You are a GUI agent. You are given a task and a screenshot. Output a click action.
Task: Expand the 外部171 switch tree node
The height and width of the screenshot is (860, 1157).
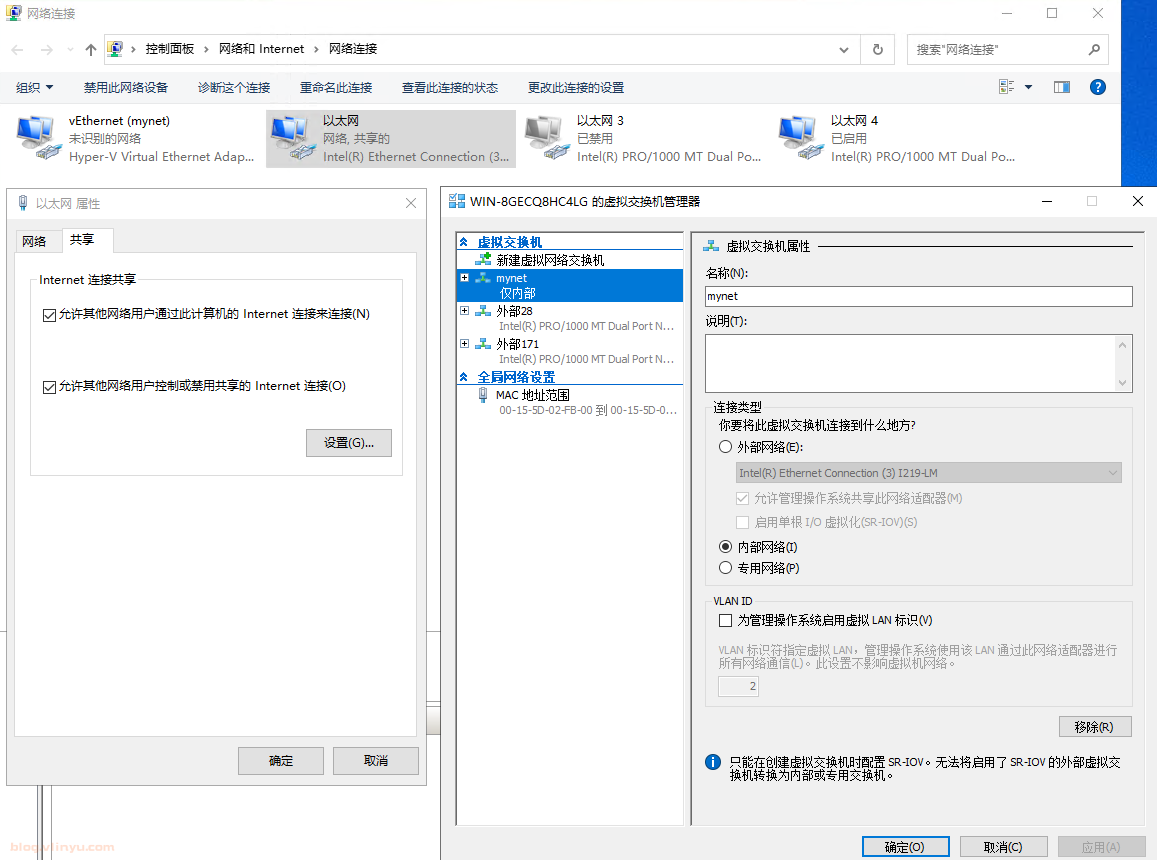[x=464, y=343]
